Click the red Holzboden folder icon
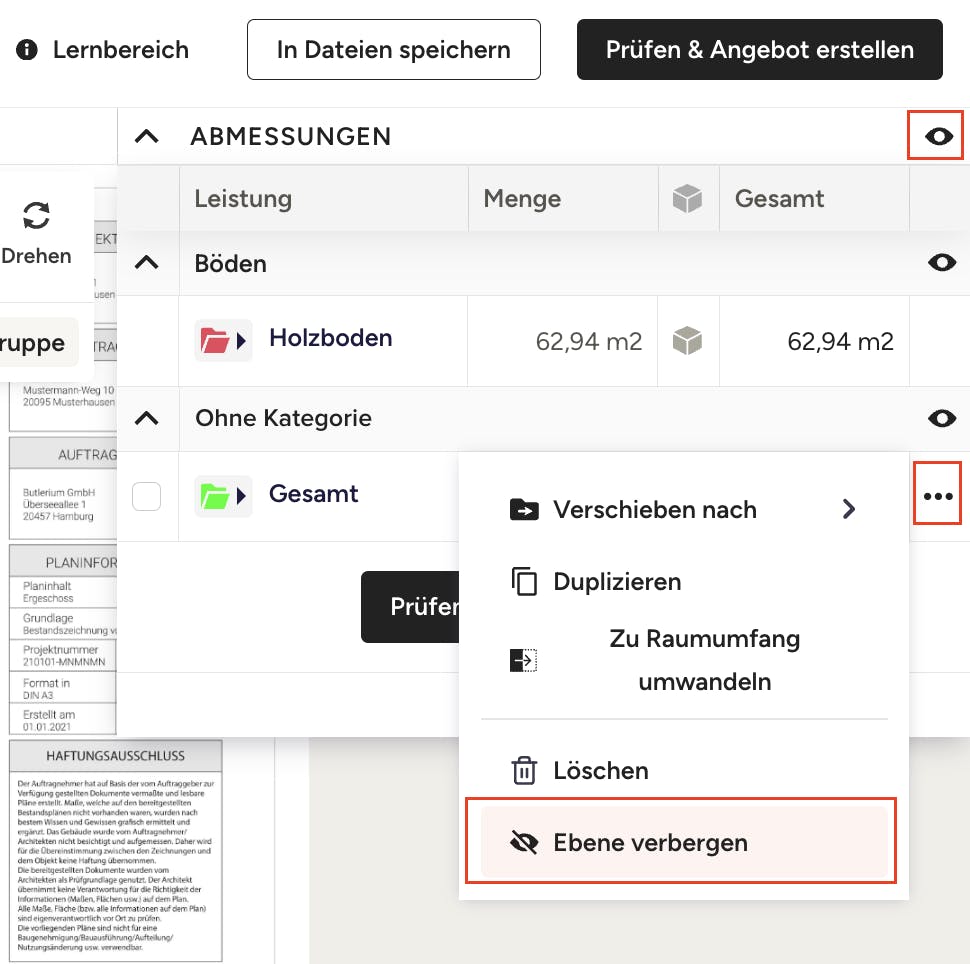970x964 pixels. [216, 341]
